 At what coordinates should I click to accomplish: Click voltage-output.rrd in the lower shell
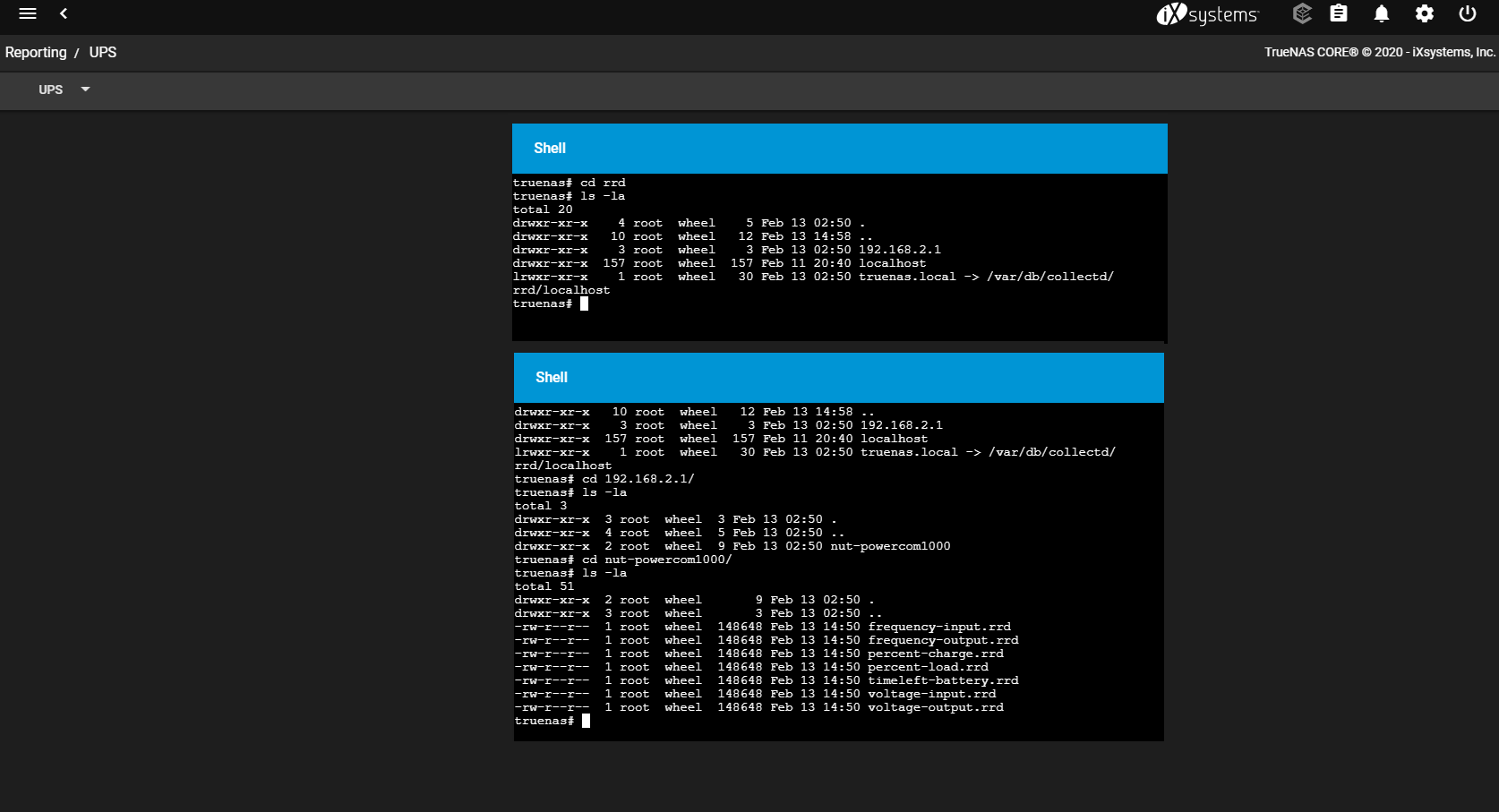tap(935, 707)
